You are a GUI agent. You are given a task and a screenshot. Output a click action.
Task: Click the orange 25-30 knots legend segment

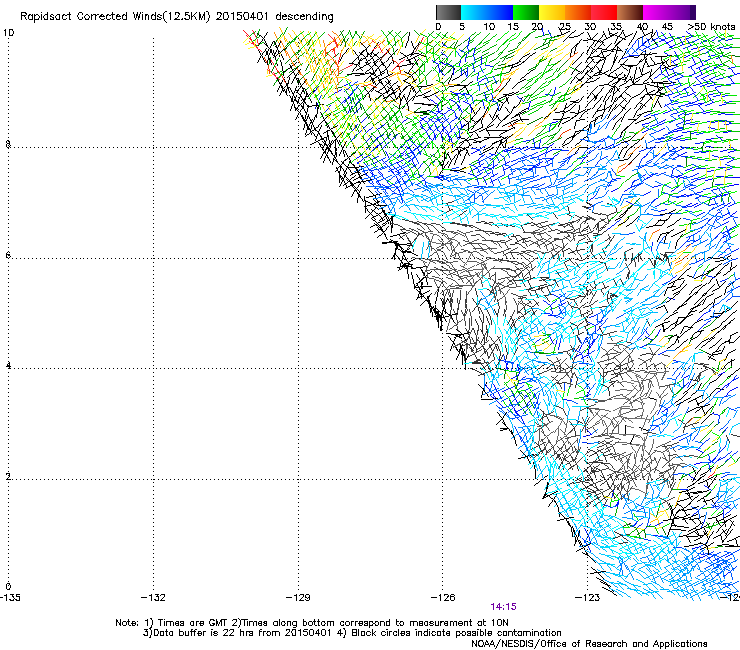tap(578, 12)
